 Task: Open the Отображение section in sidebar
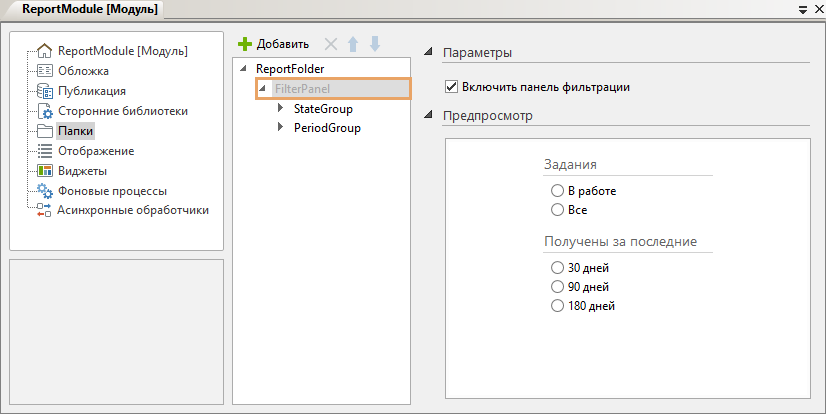[95, 151]
